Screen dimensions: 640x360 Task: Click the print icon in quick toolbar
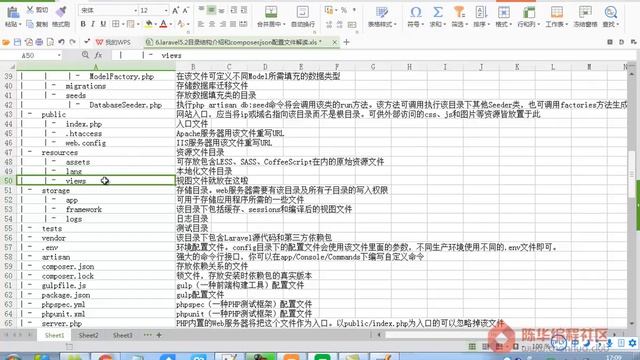pos(39,42)
